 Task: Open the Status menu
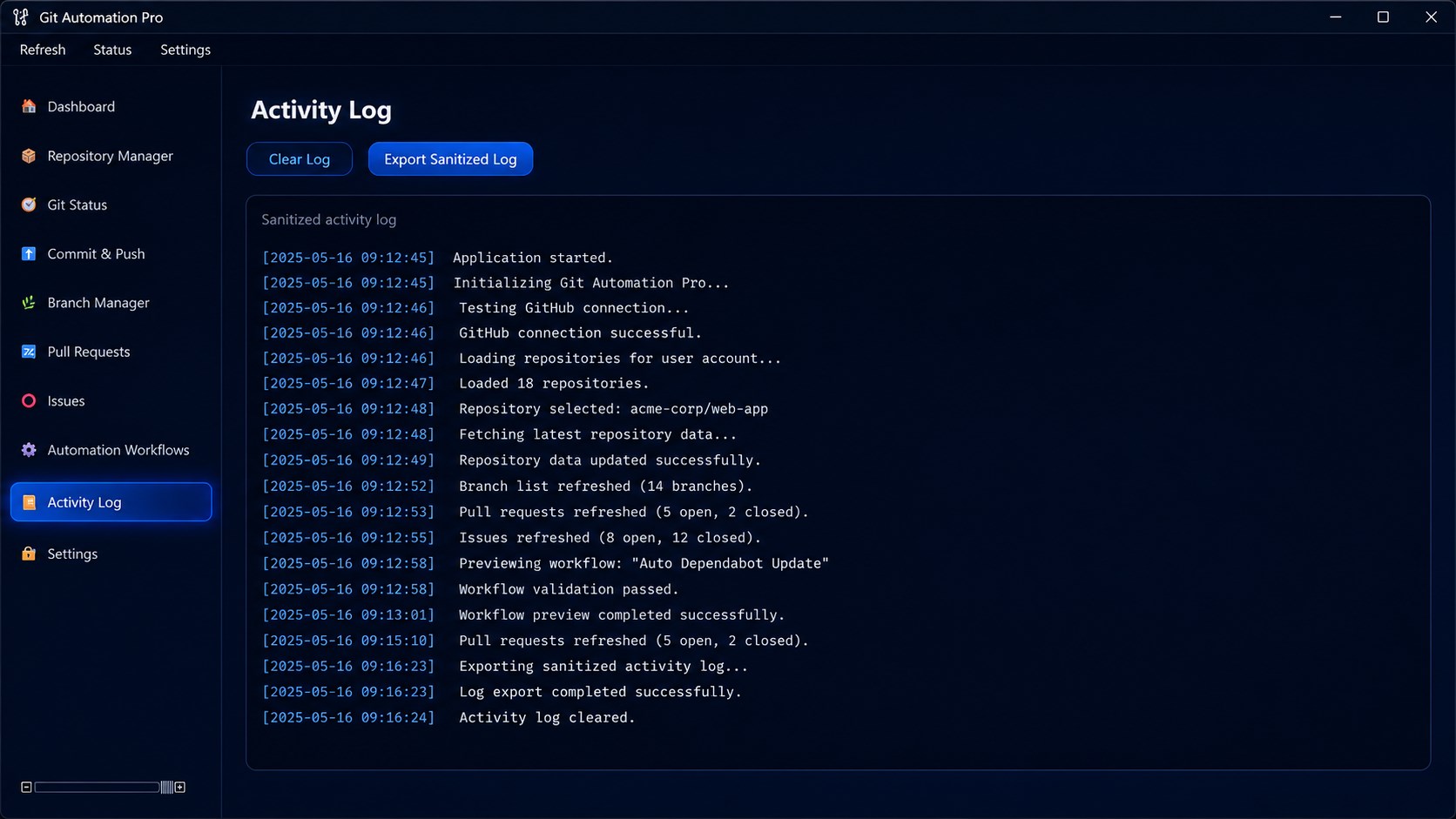(112, 50)
